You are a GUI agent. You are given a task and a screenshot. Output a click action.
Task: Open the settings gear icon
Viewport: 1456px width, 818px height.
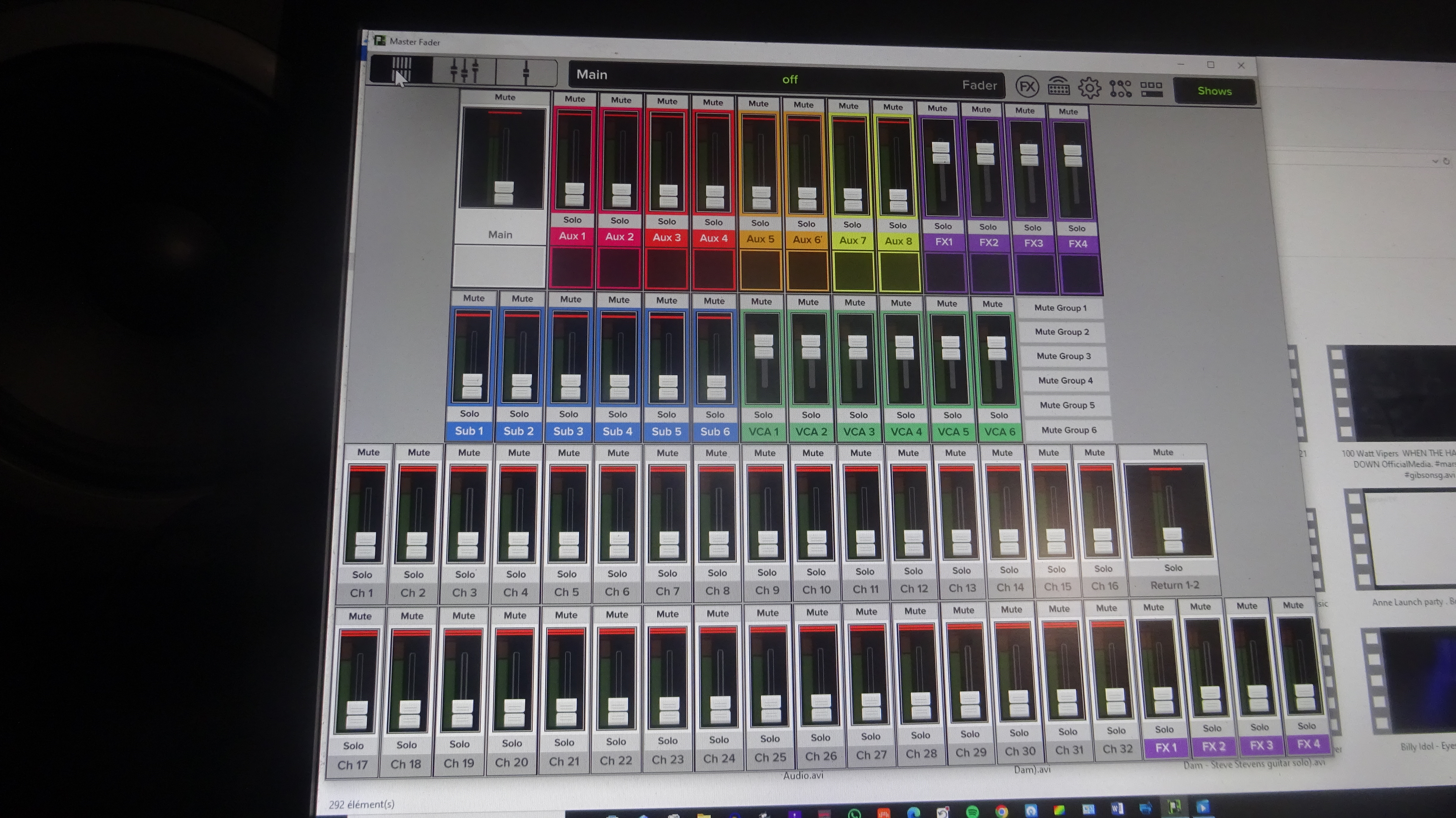pos(1089,88)
